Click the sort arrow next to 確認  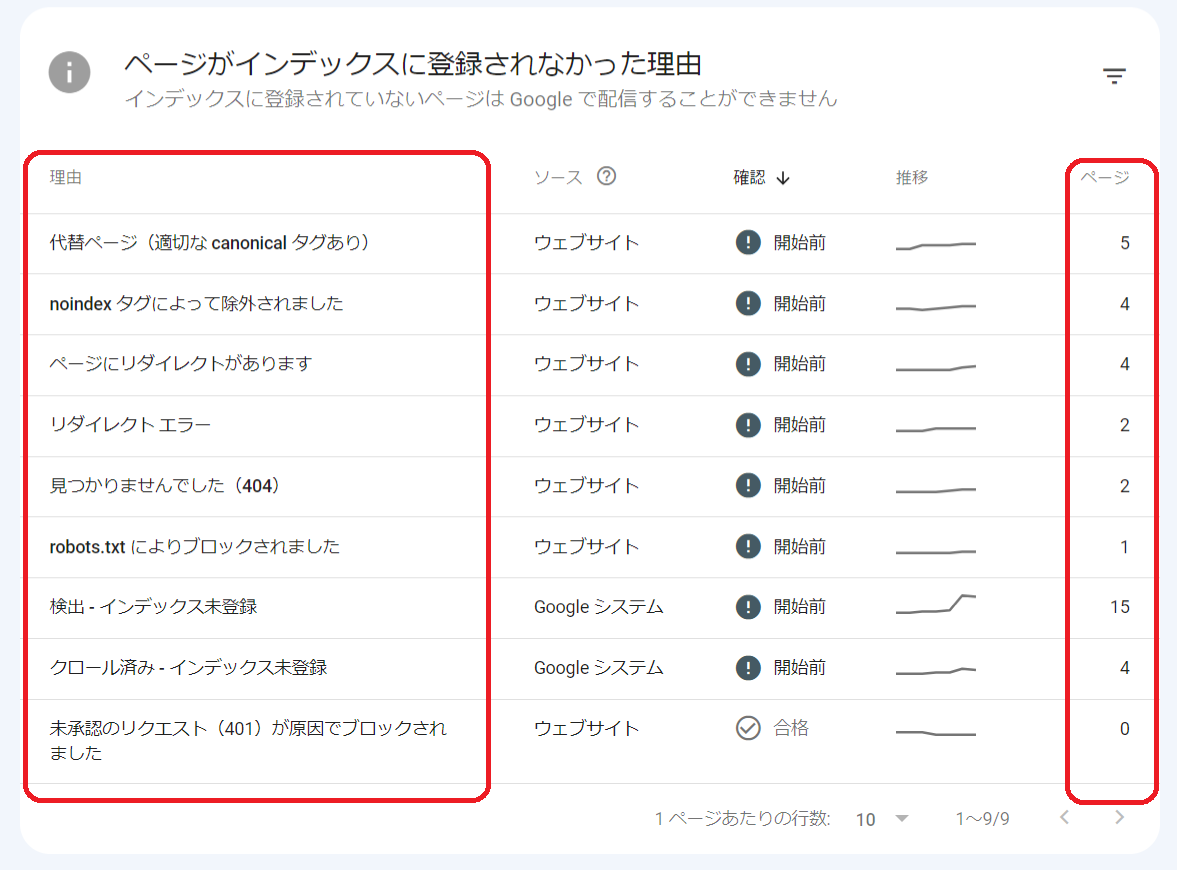pos(783,178)
